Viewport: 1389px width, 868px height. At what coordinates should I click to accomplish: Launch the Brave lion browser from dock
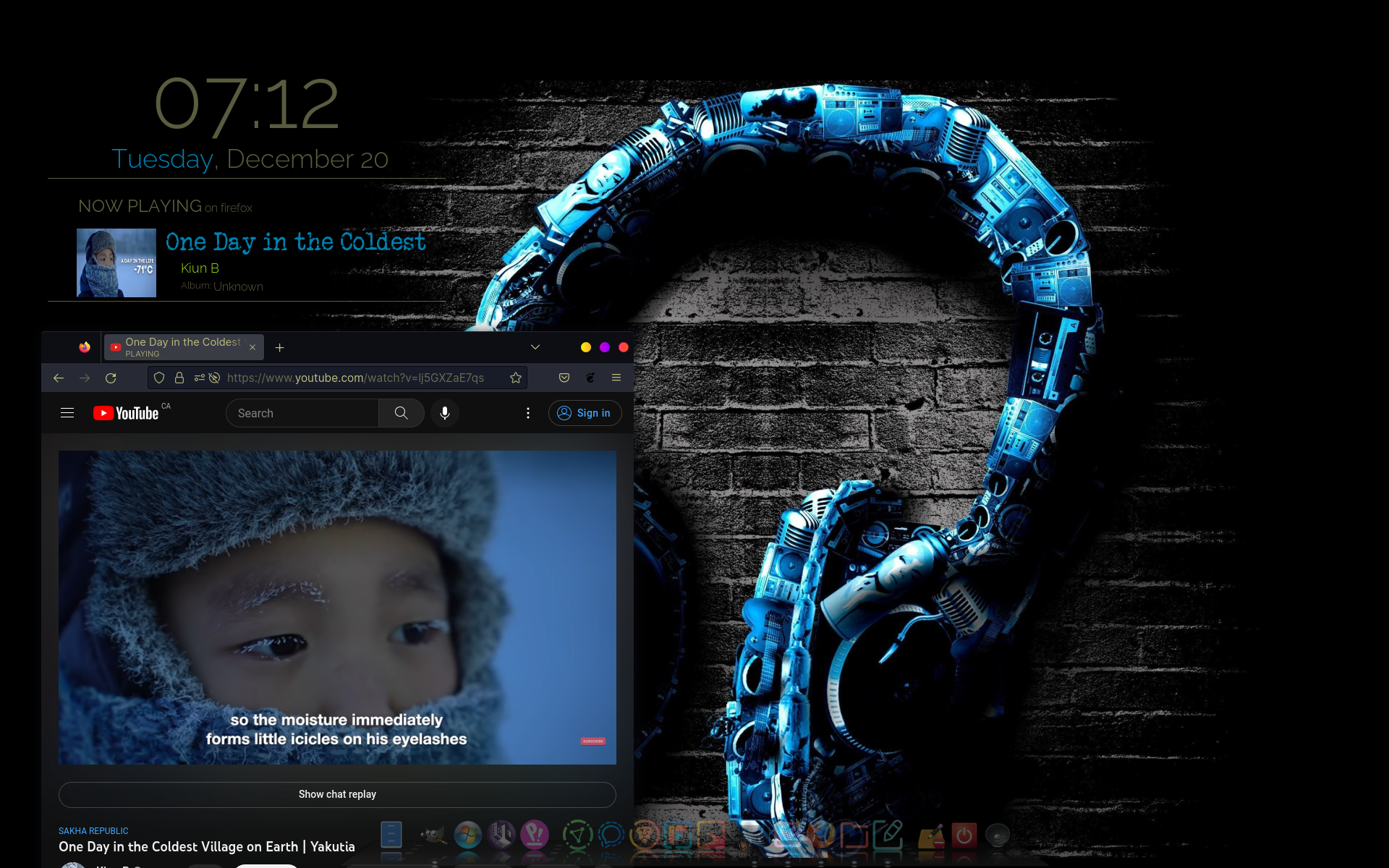[645, 835]
